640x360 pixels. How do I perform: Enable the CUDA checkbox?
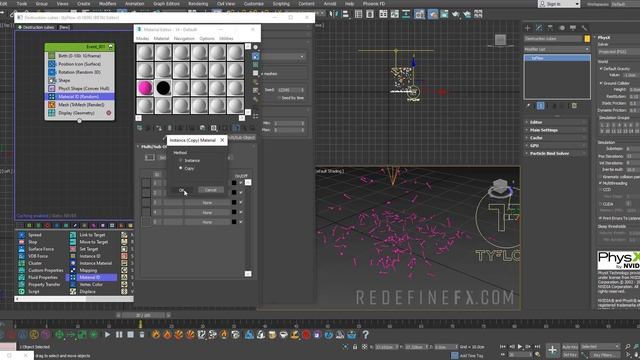tap(601, 204)
